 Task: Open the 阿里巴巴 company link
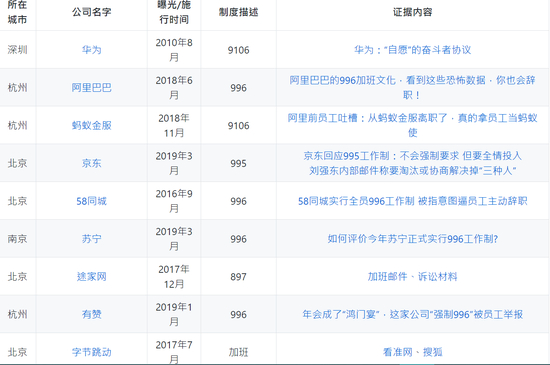(x=92, y=88)
